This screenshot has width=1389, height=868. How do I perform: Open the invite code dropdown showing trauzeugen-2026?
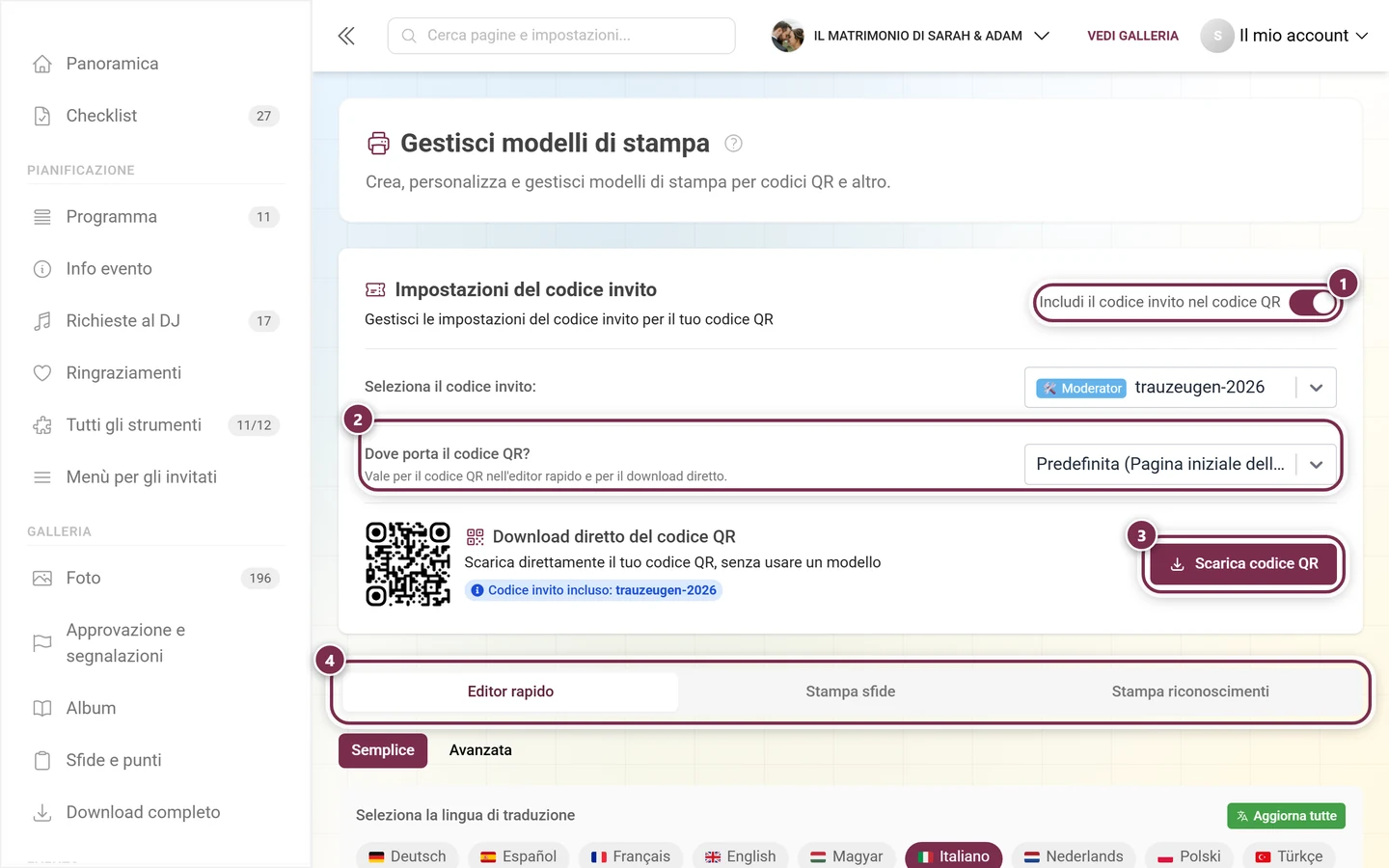1181,388
